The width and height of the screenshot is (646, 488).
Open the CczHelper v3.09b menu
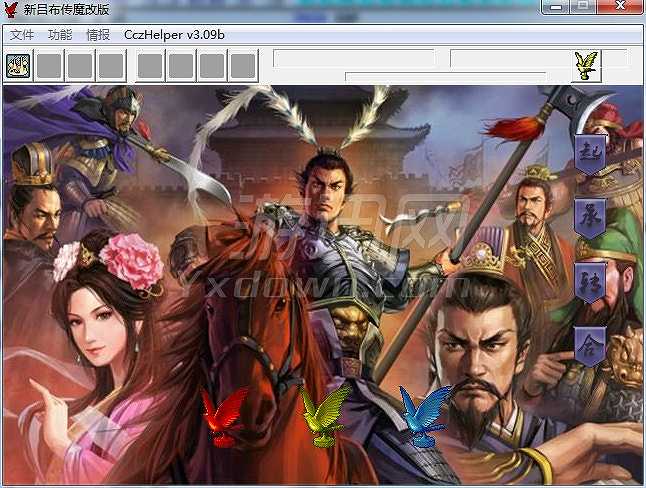coord(174,35)
